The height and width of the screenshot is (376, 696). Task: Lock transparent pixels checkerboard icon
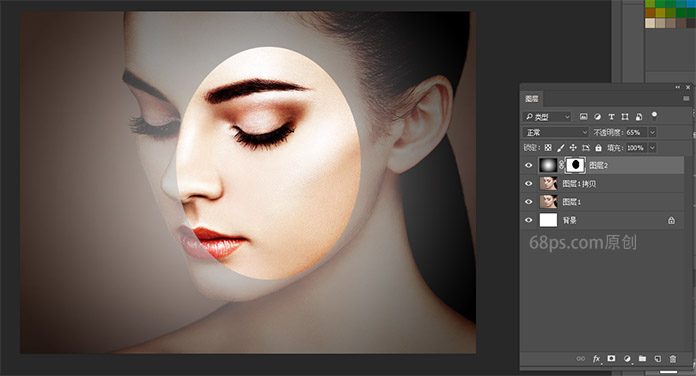(x=548, y=148)
